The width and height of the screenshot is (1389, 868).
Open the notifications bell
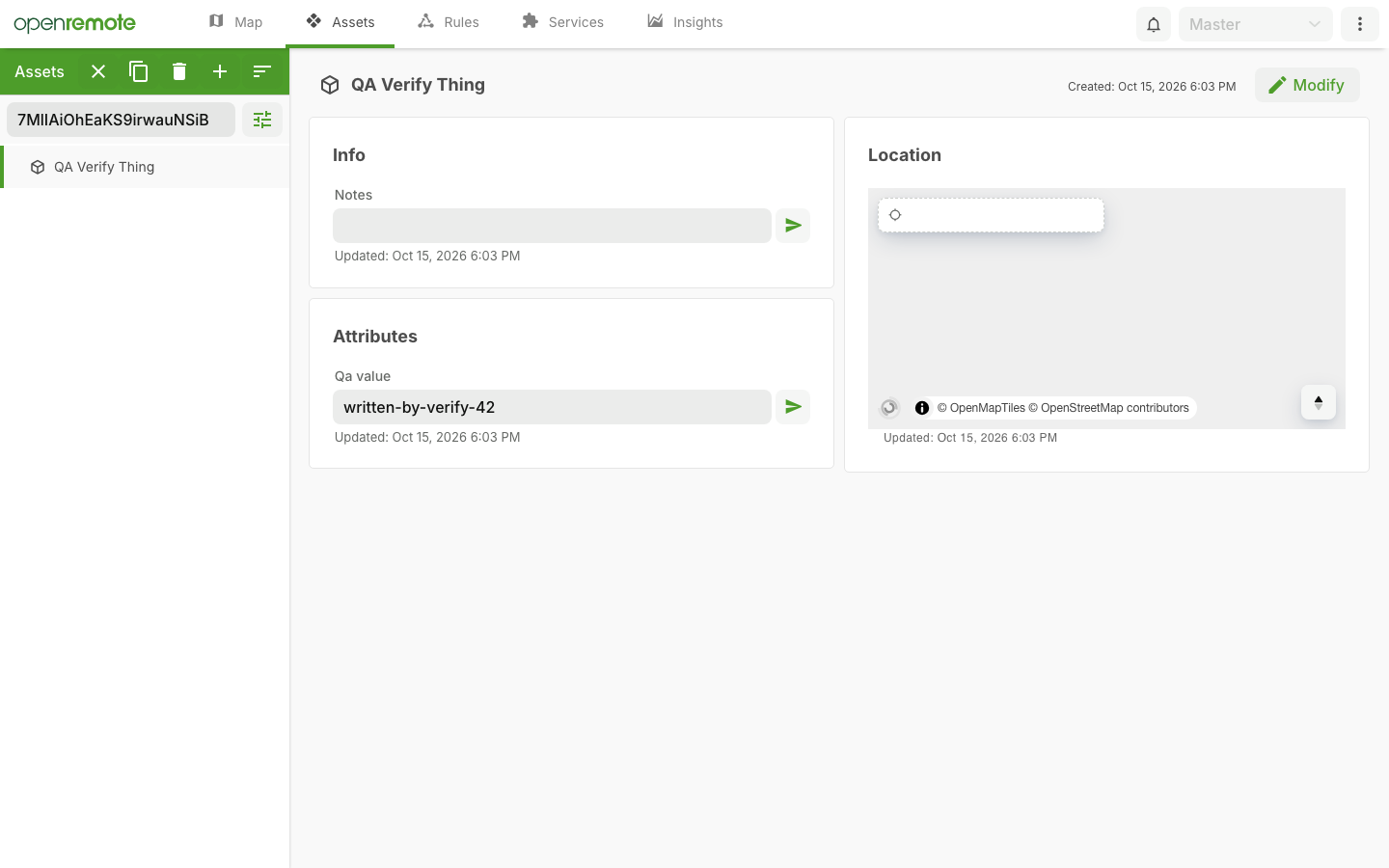coord(1154,24)
